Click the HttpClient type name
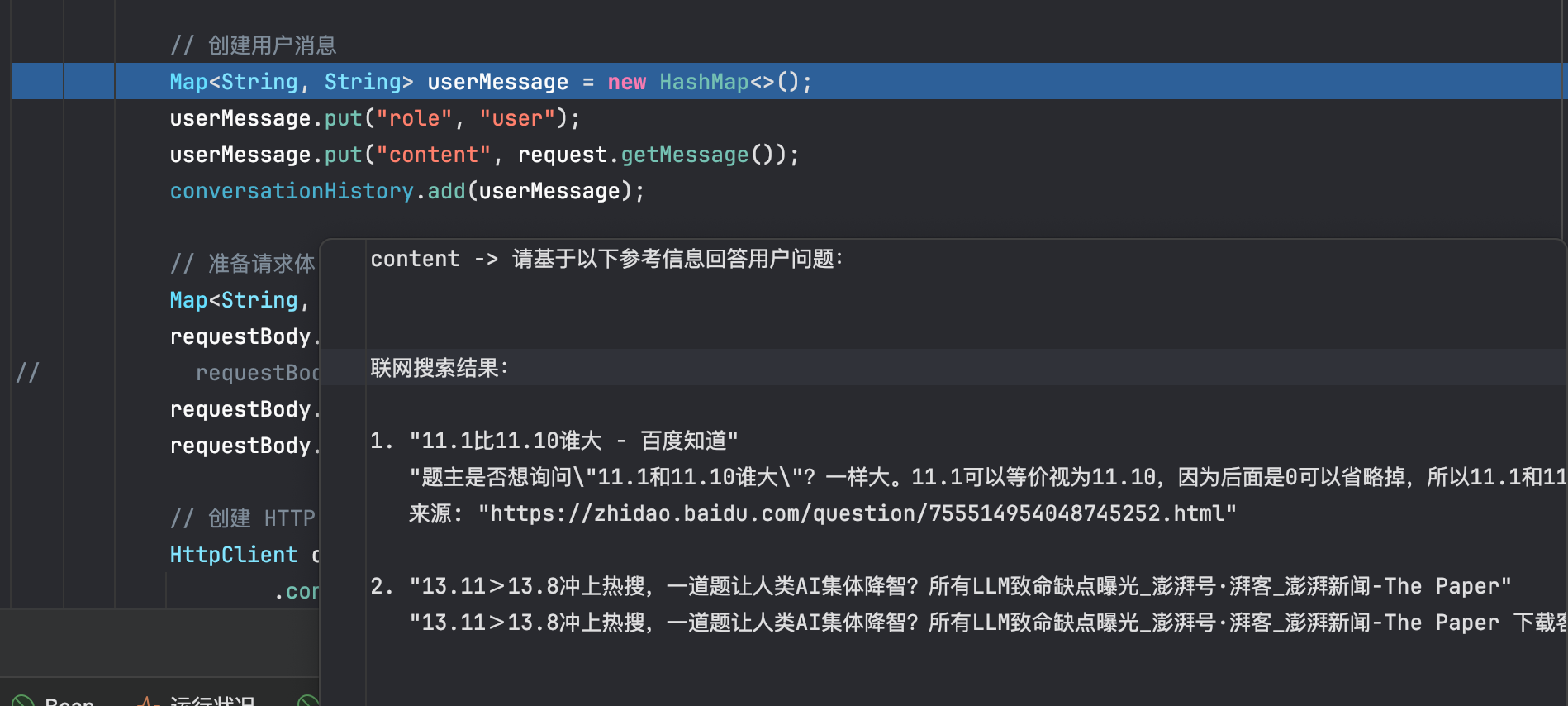The height and width of the screenshot is (706, 1568). [233, 555]
